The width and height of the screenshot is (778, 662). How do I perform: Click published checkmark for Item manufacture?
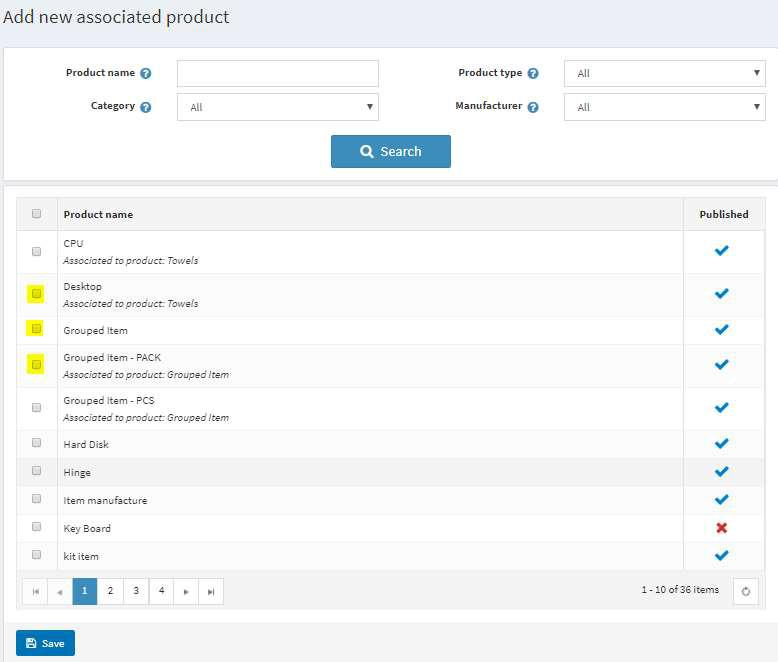(x=721, y=499)
